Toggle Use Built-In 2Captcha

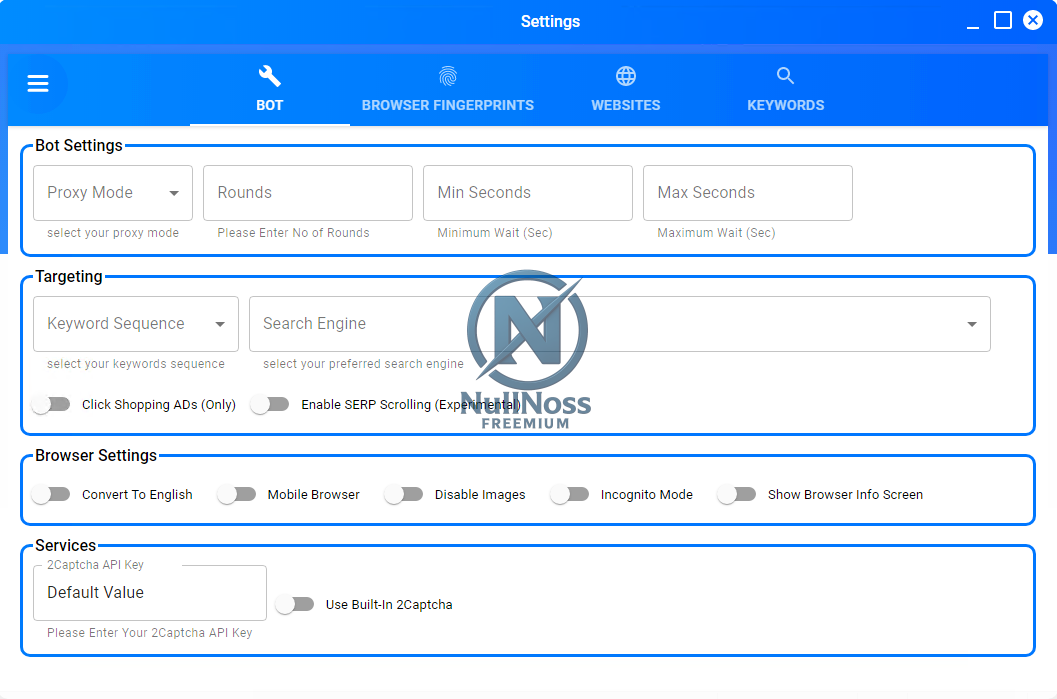point(295,605)
